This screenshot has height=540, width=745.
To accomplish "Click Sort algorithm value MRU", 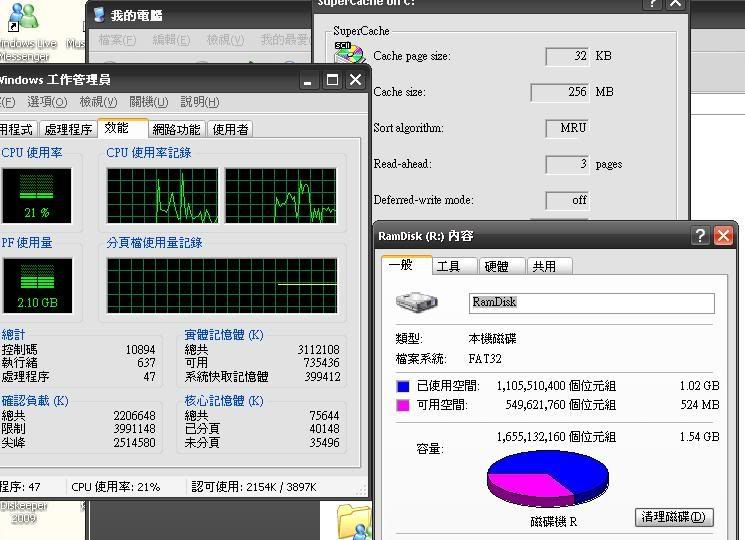I will (567, 128).
